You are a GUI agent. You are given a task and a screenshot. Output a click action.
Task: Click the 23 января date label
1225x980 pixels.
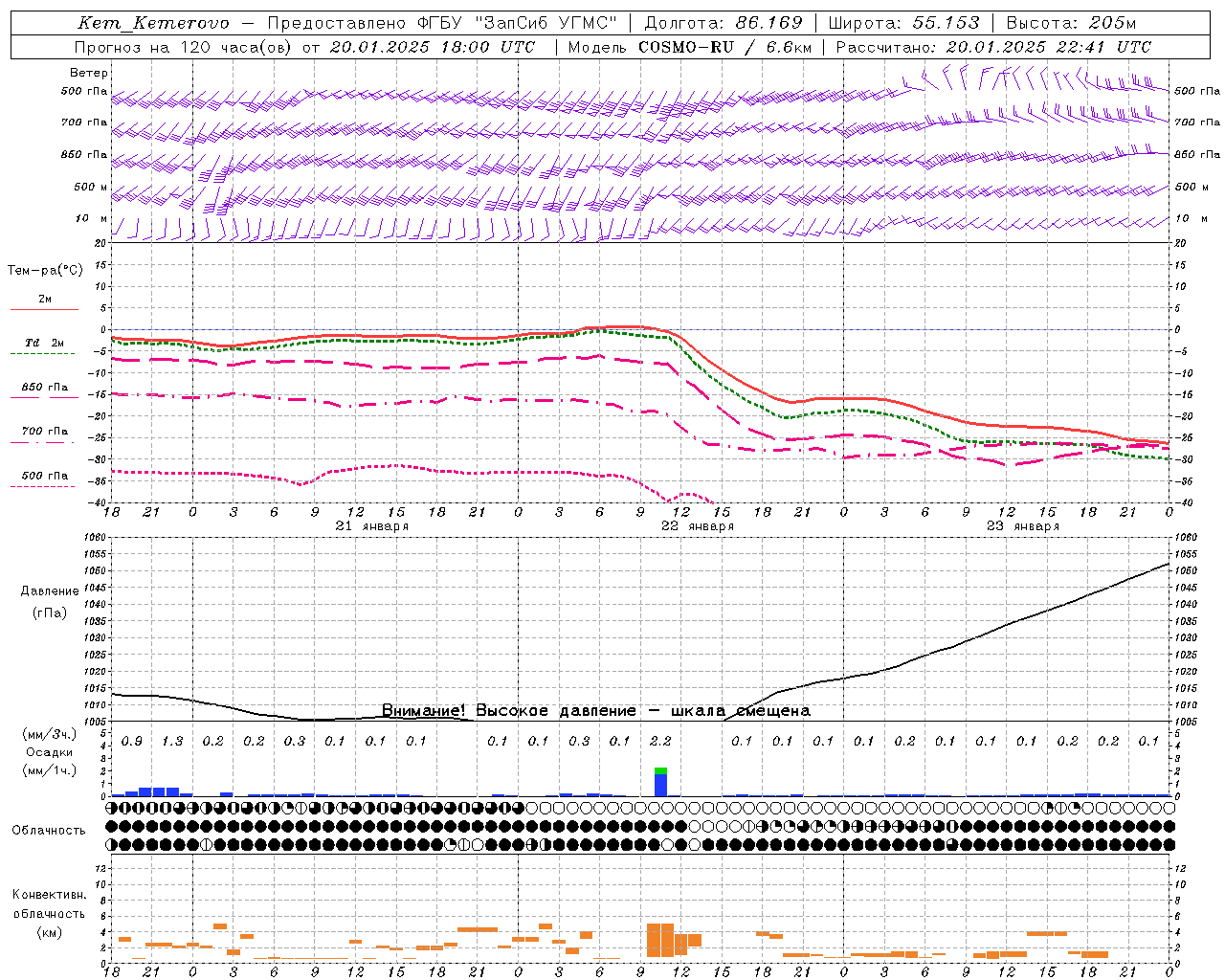(x=1023, y=526)
